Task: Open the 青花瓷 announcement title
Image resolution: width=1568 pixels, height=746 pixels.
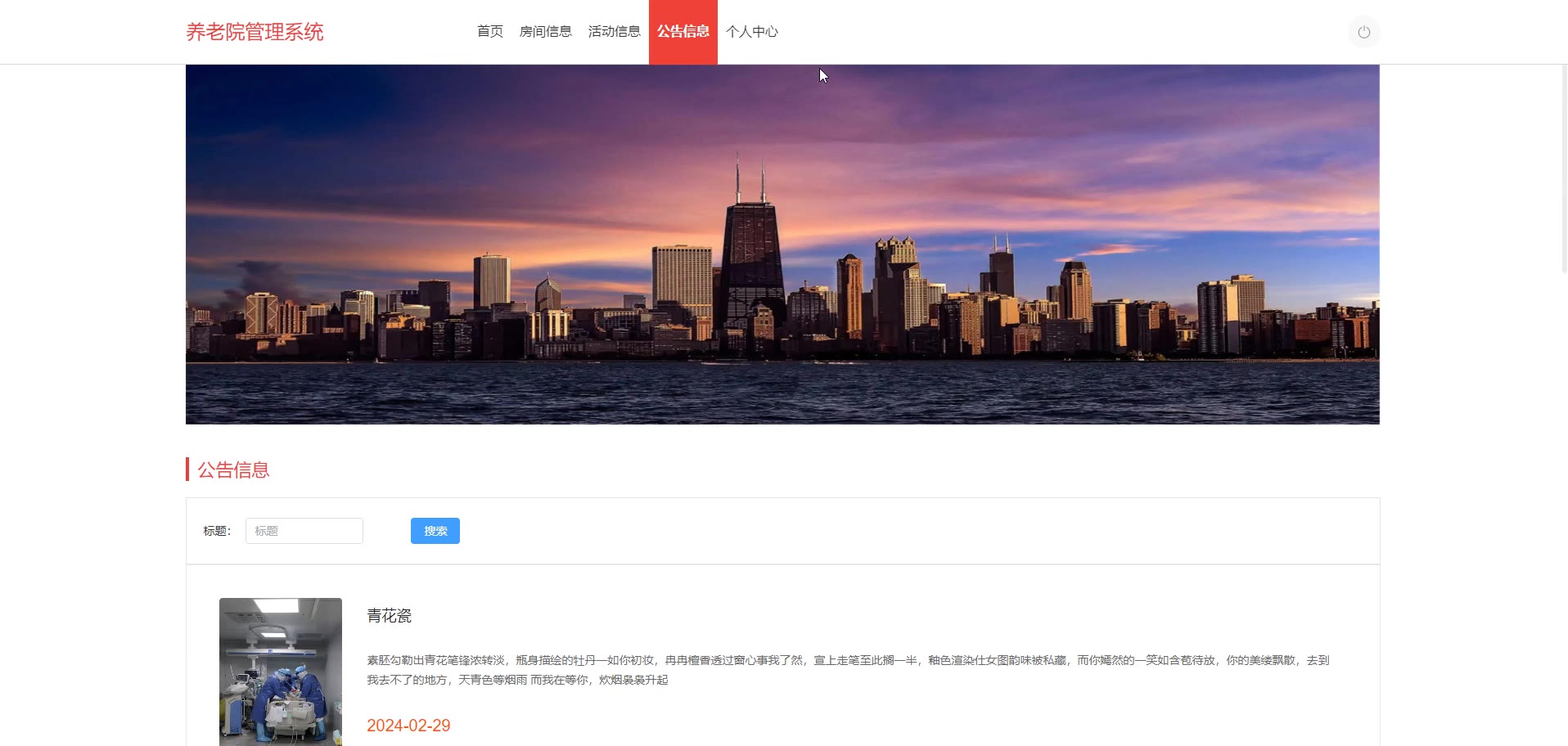Action: (389, 616)
